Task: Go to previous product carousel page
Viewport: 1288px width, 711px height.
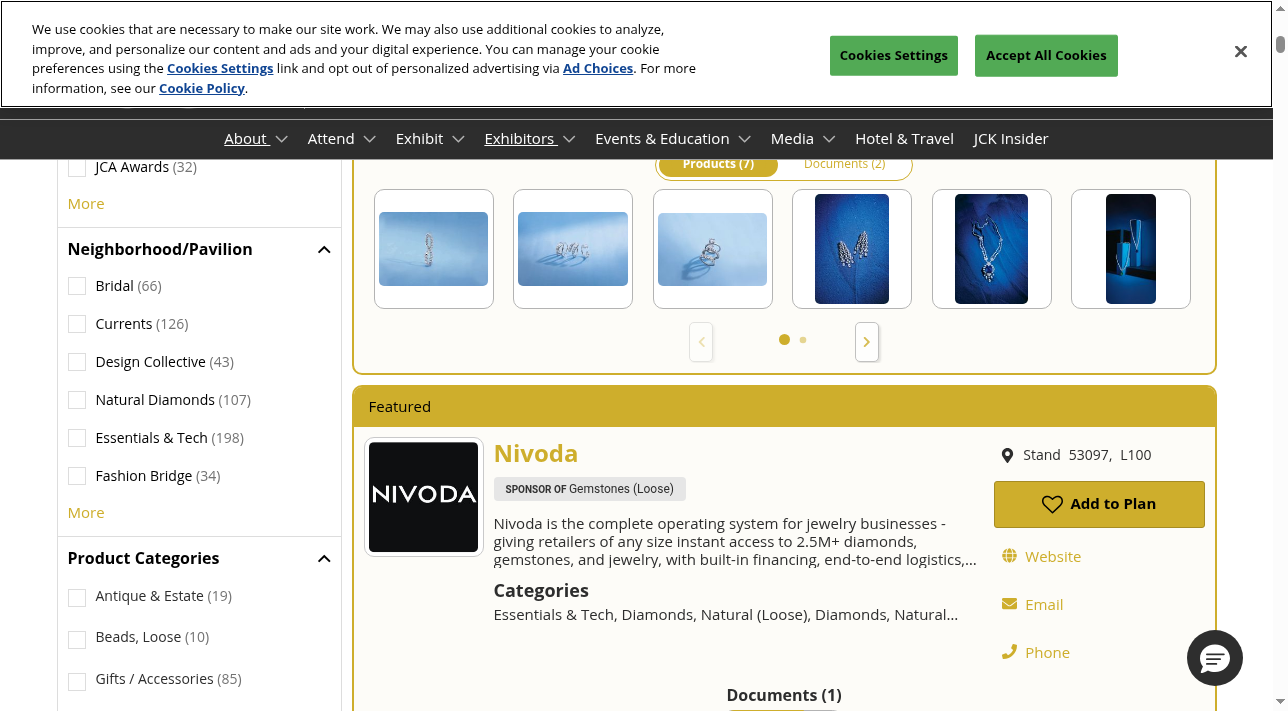Action: coord(701,342)
